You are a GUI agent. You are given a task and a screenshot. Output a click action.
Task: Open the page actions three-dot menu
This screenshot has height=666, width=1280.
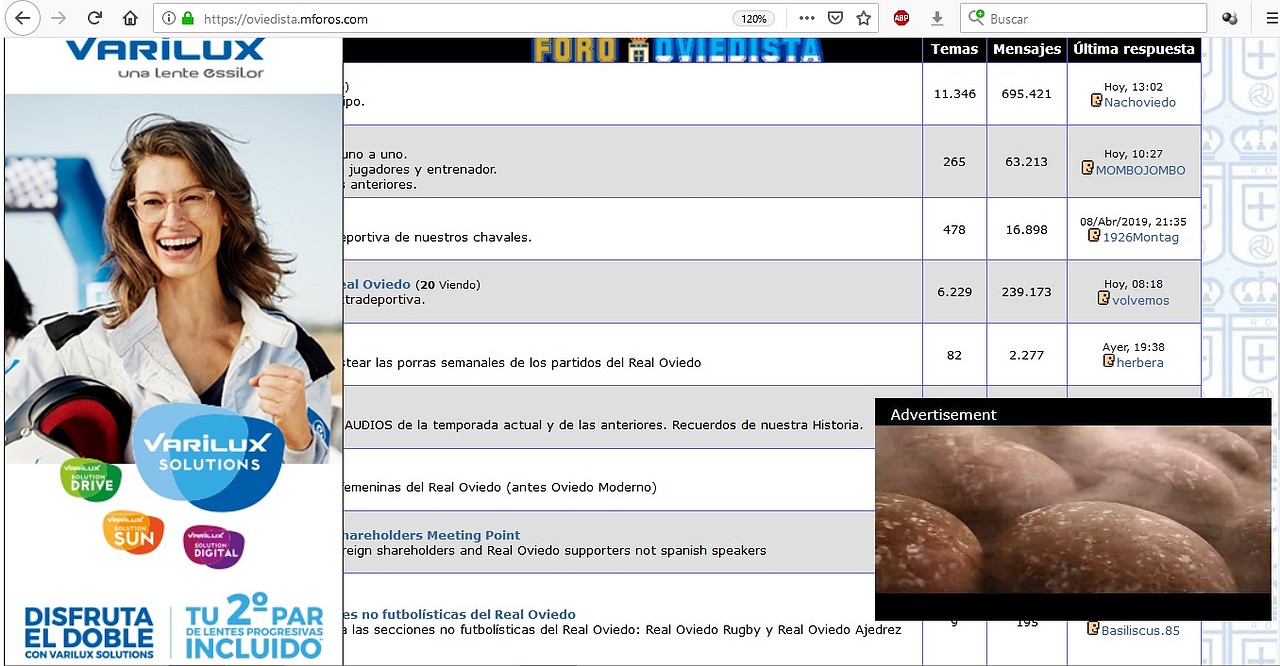pyautogui.click(x=807, y=18)
